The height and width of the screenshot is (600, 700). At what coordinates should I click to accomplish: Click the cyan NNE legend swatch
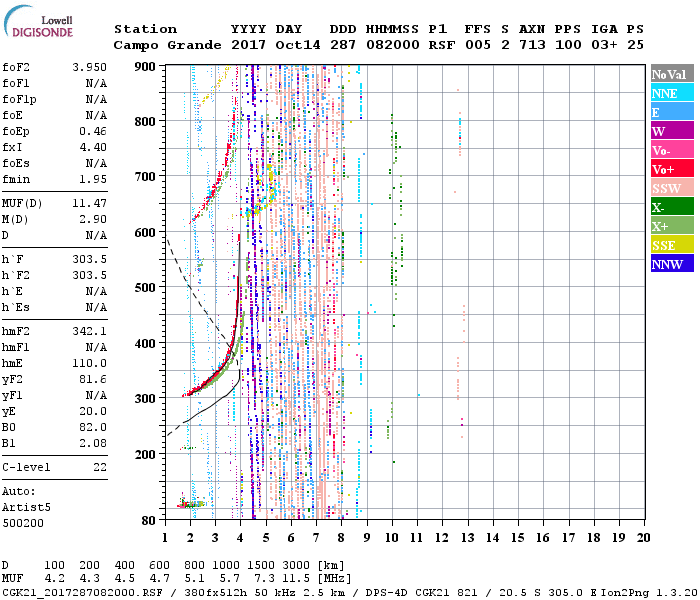670,94
